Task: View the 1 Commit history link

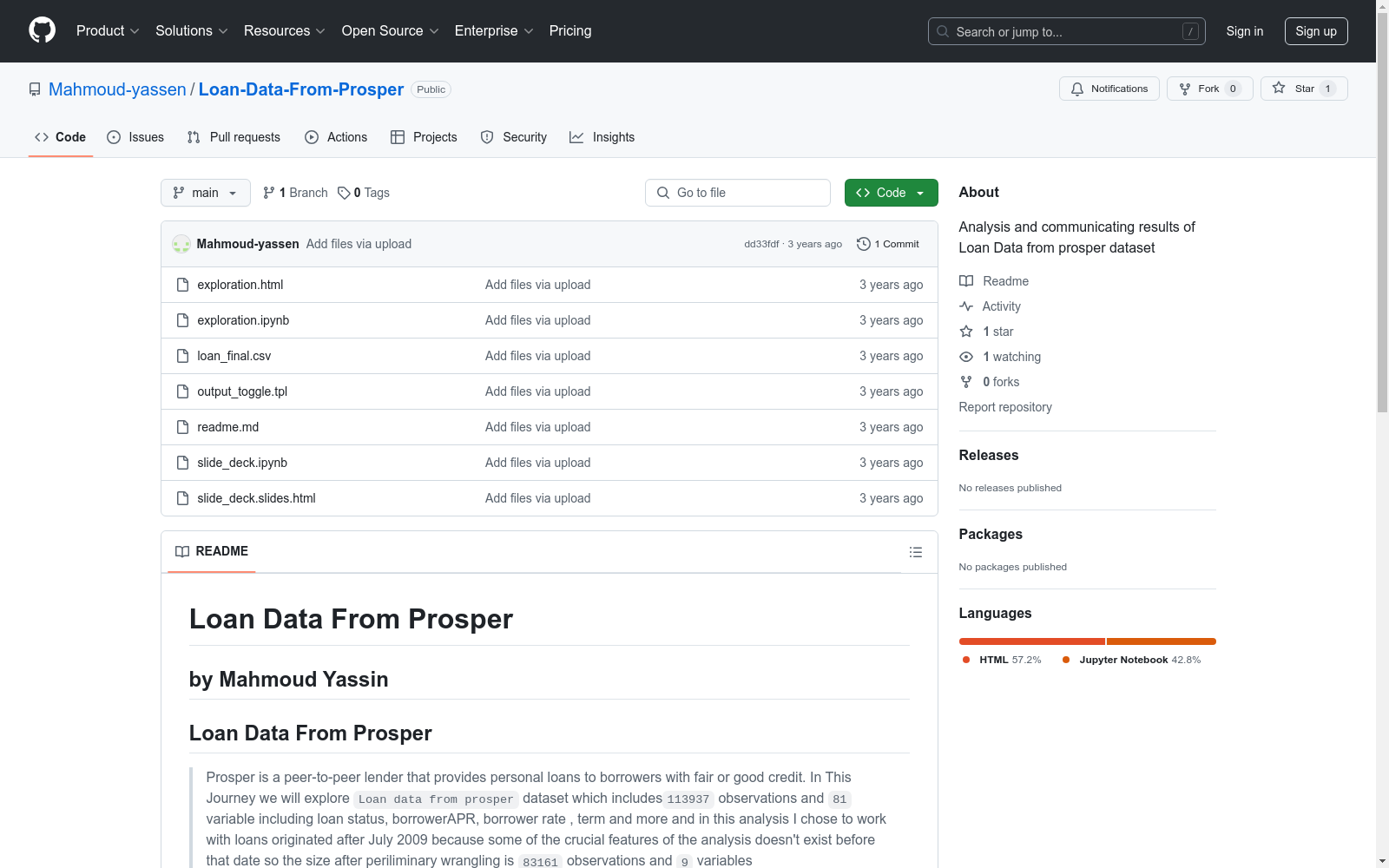Action: [x=887, y=244]
